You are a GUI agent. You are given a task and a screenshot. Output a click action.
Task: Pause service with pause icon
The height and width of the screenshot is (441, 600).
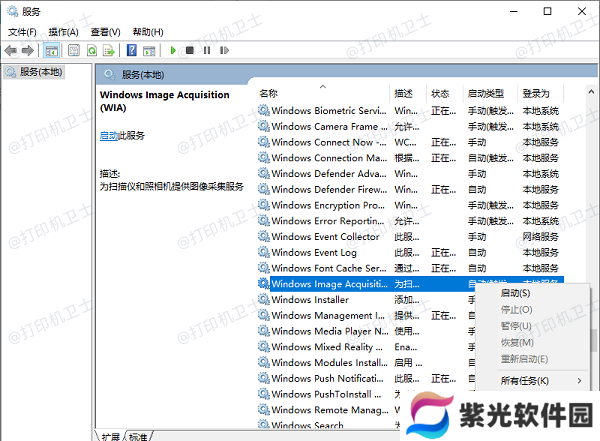[x=207, y=51]
